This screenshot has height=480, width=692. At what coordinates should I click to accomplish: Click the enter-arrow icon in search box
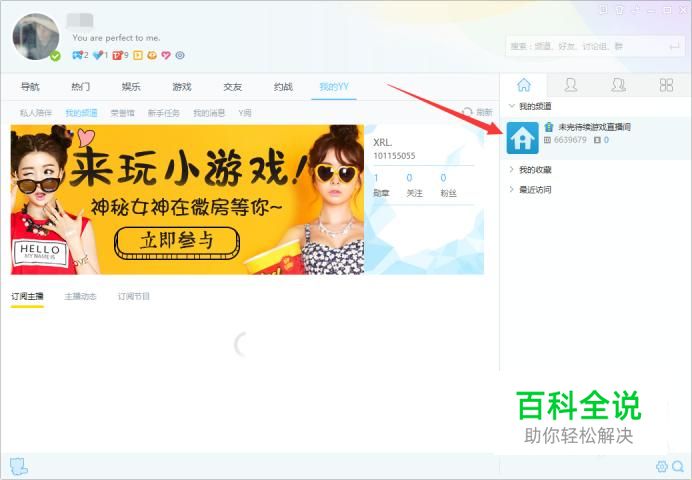[674, 46]
